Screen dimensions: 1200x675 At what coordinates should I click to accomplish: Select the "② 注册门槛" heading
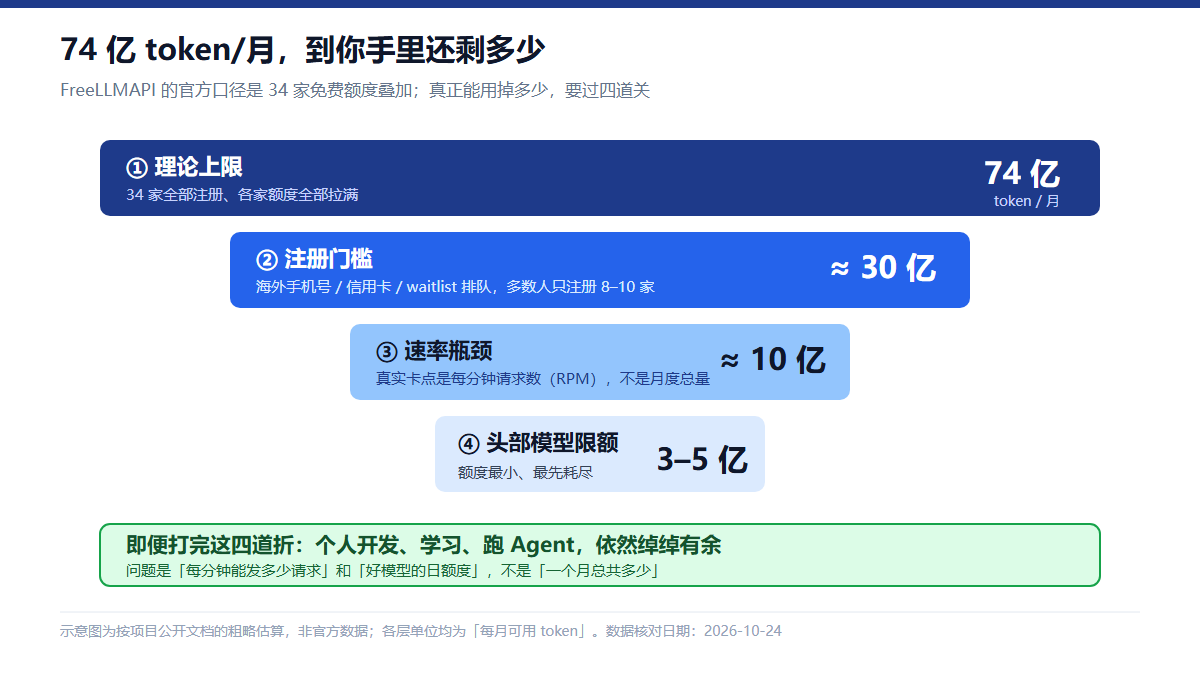(314, 259)
